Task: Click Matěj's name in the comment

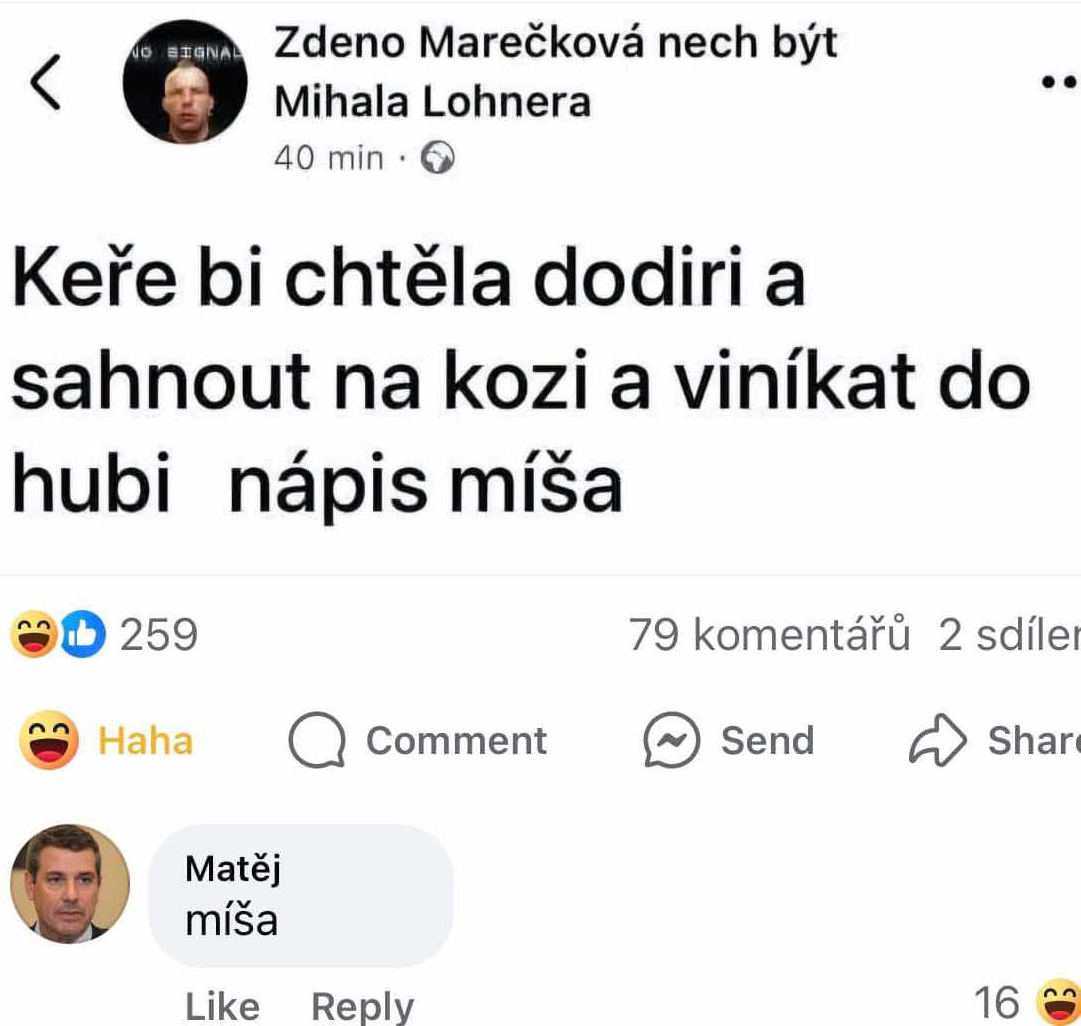Action: coord(233,869)
